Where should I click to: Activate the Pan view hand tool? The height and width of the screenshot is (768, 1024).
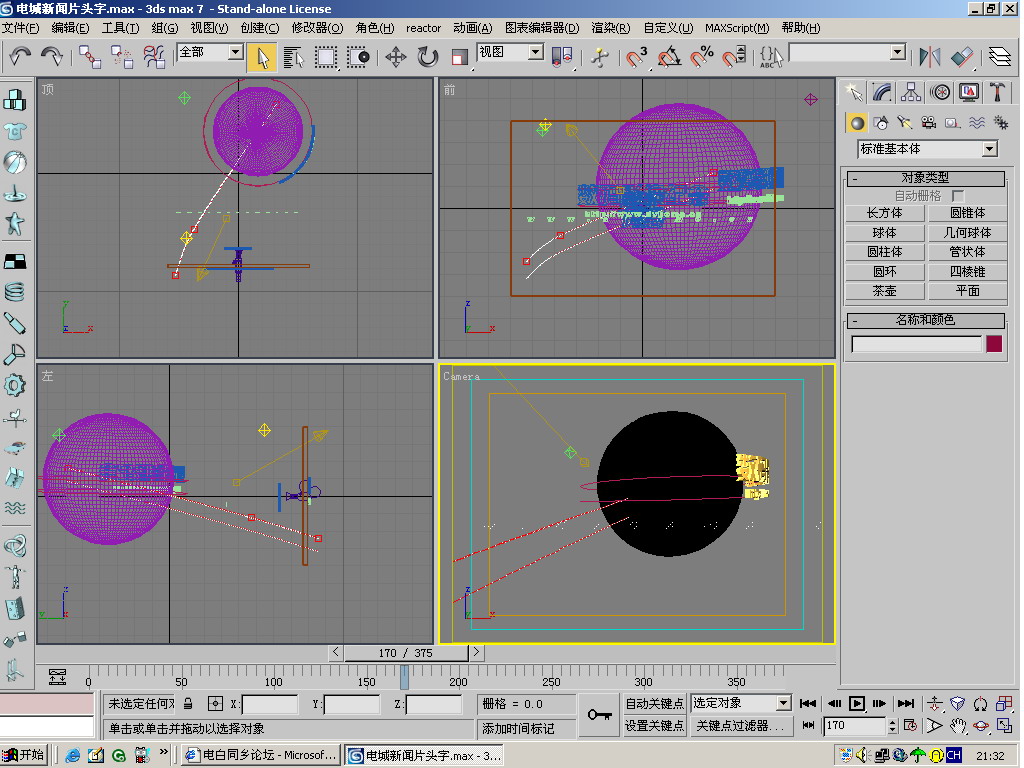957,725
